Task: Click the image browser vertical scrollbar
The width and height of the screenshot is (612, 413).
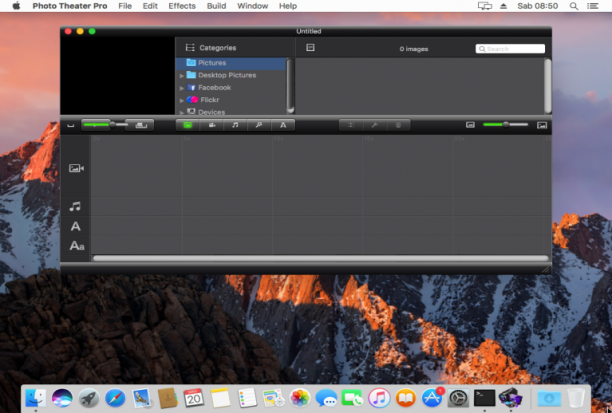Action: point(548,85)
